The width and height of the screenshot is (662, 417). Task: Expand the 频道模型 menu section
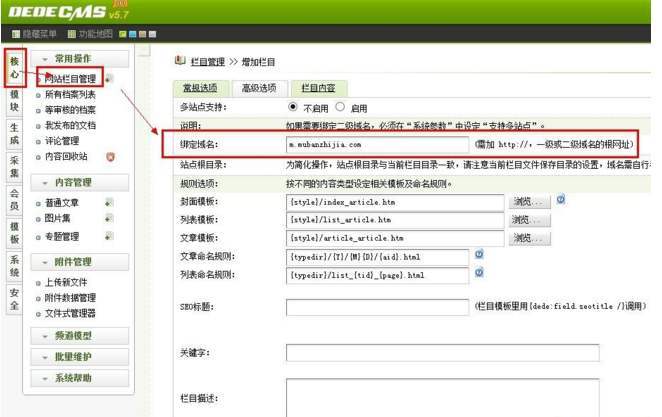[x=82, y=335]
